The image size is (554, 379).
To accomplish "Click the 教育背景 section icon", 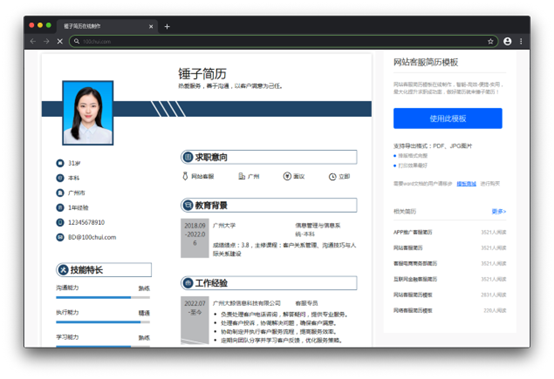I will 188,205.
